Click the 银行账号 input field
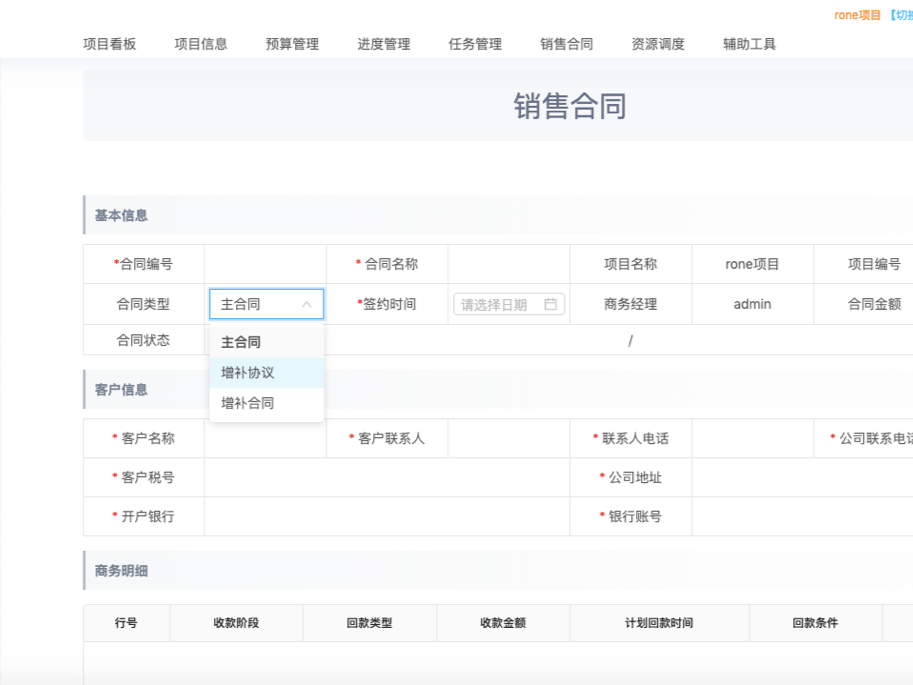The image size is (913, 685). click(x=800, y=517)
